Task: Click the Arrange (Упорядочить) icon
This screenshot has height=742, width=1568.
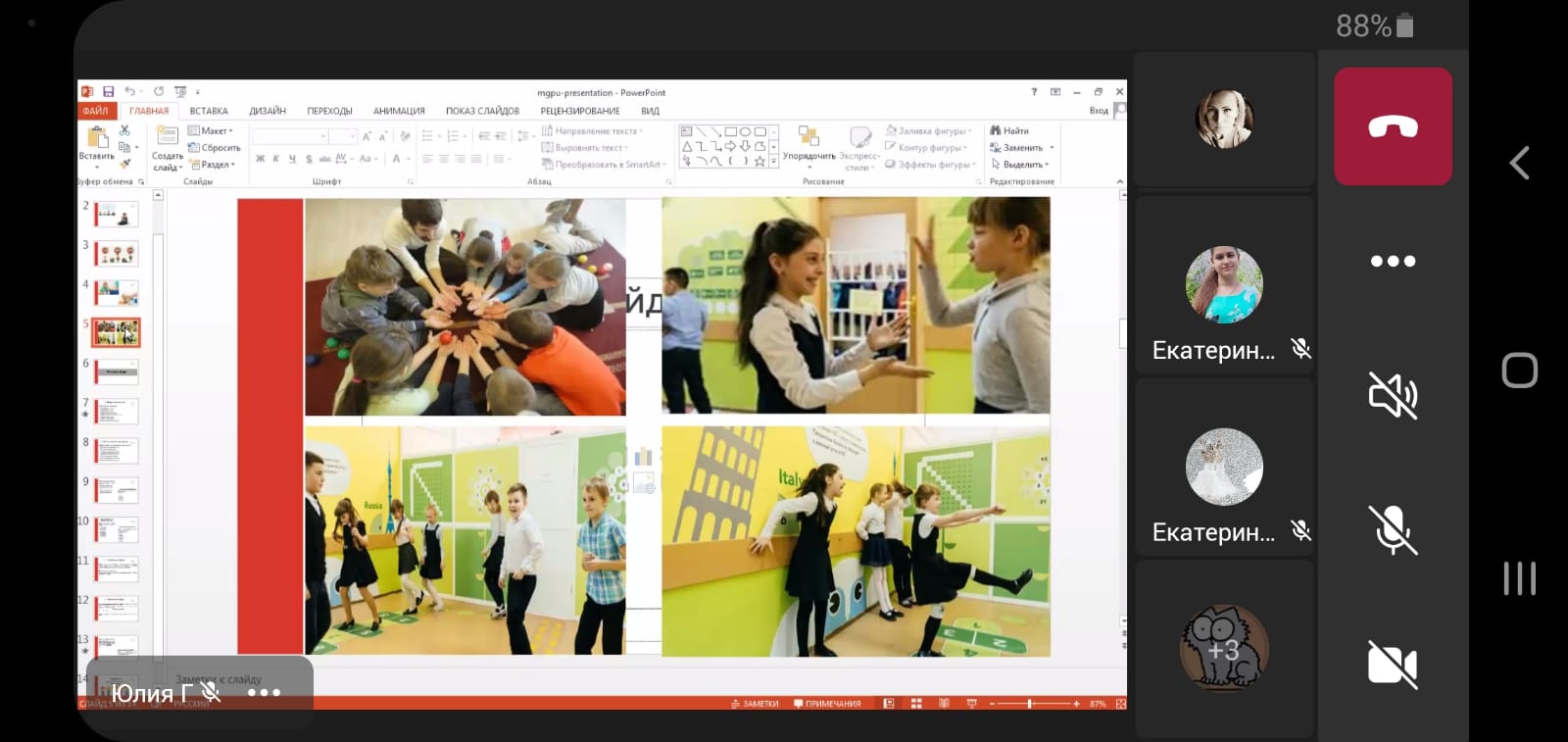Action: coord(808,137)
